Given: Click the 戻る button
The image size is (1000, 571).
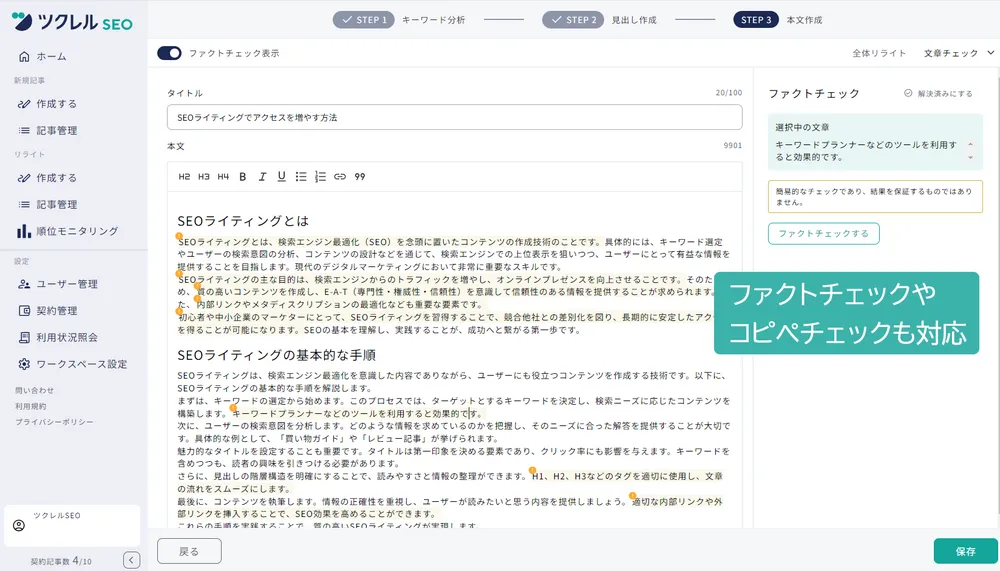Looking at the screenshot, I should click(189, 551).
